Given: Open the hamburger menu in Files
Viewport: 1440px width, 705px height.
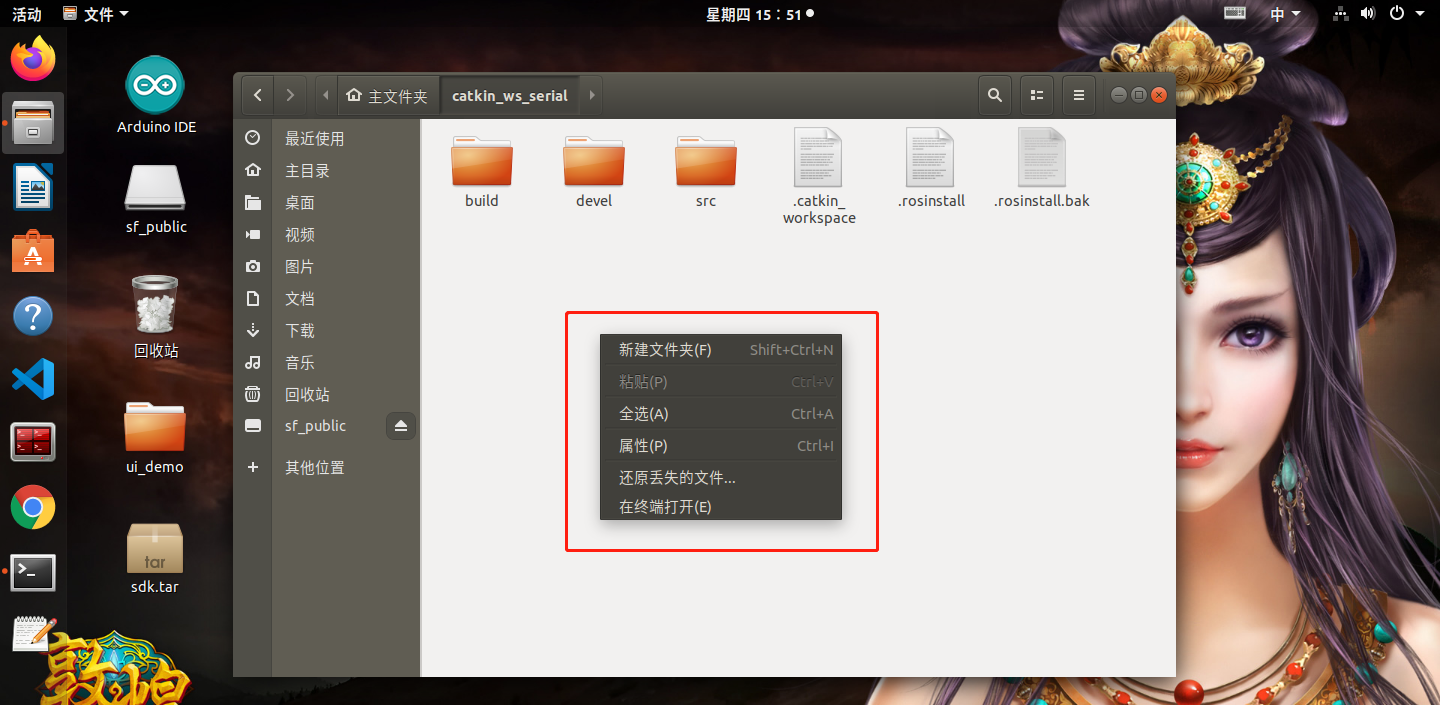Looking at the screenshot, I should point(1078,95).
